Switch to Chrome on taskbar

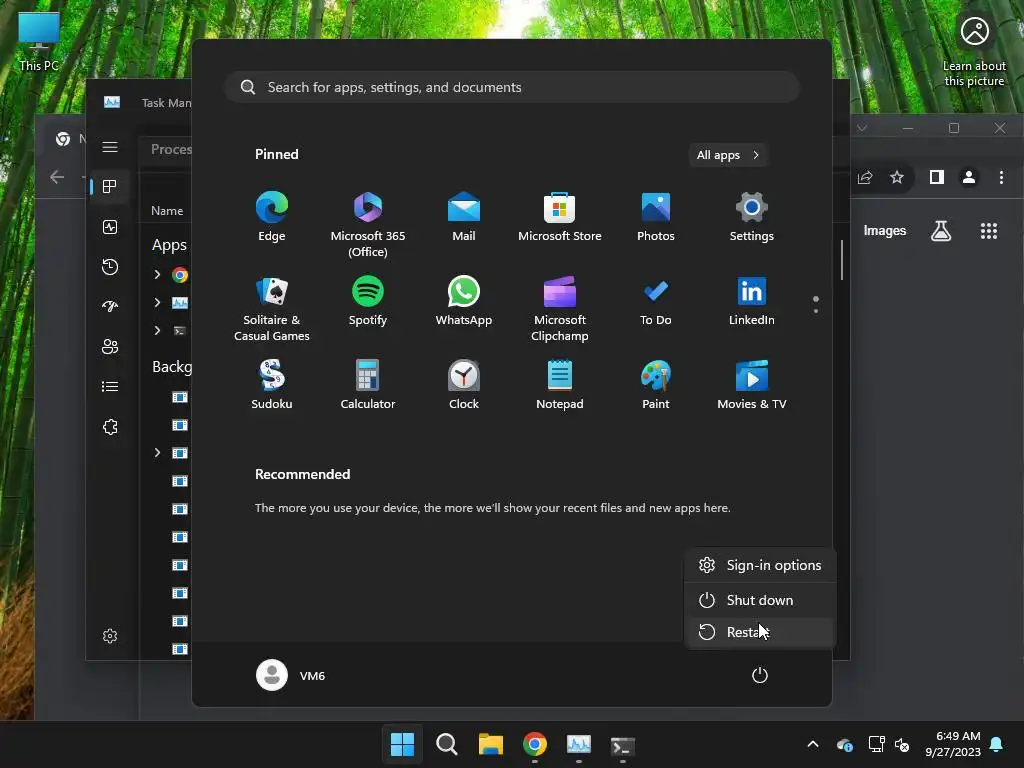535,744
